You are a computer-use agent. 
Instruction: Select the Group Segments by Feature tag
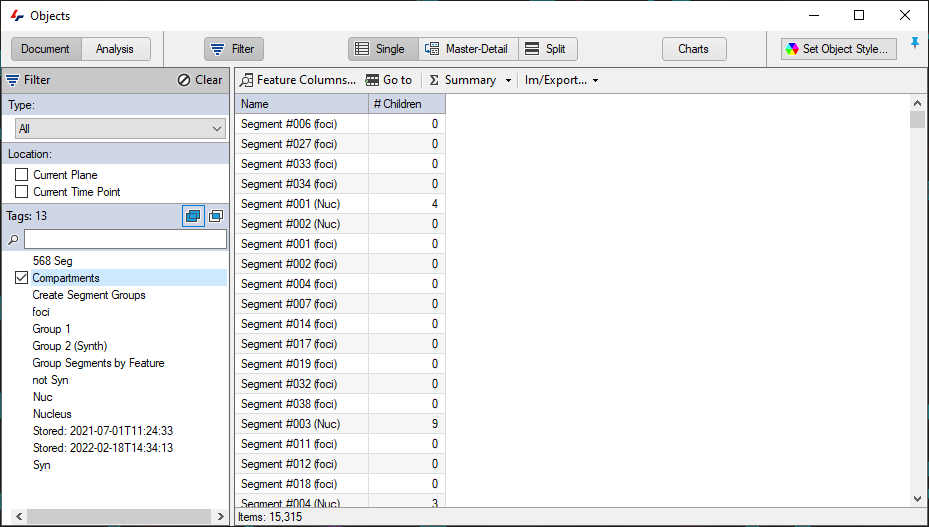click(x=98, y=363)
